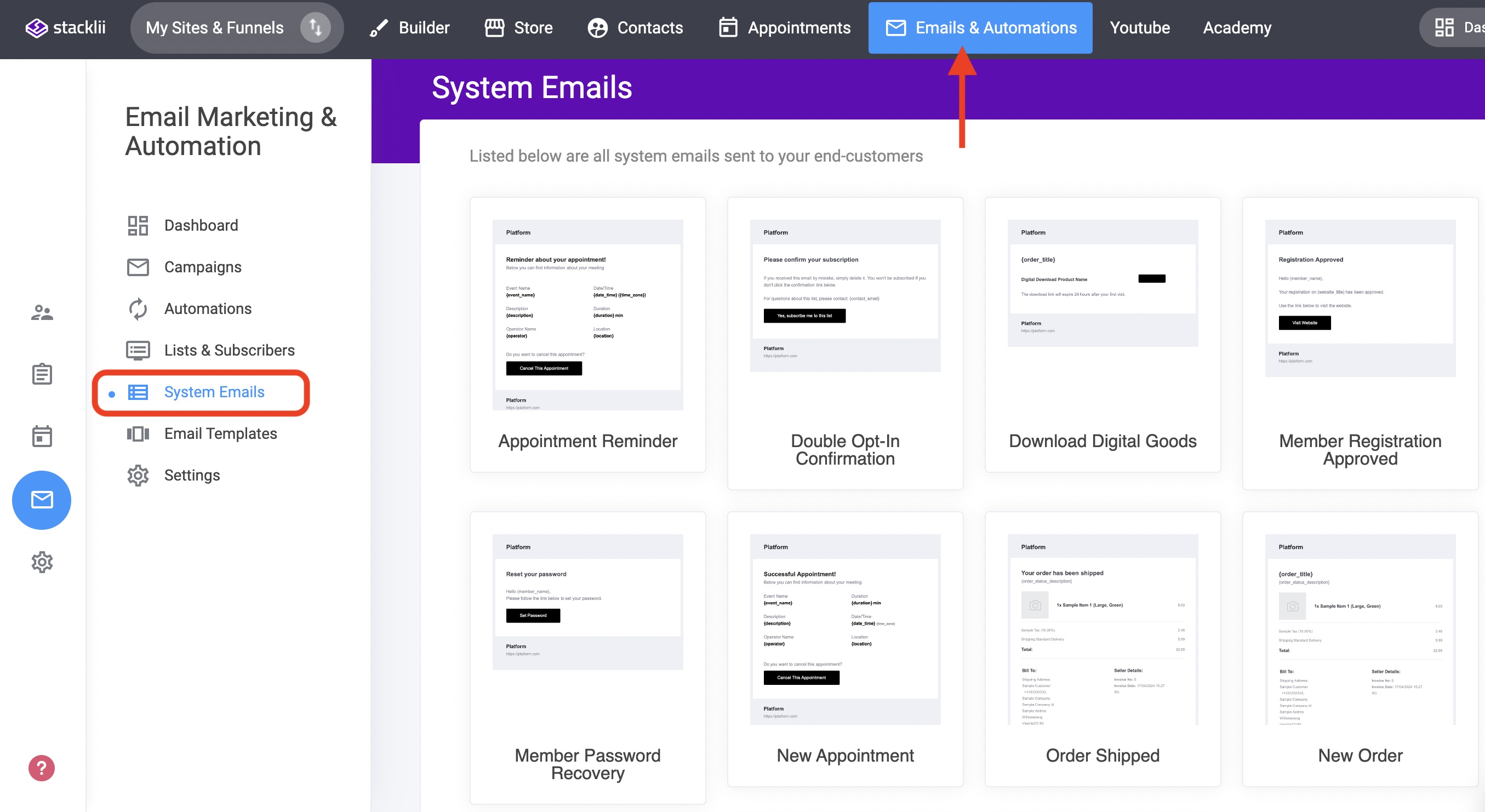Expand the My Sites & Funnels switcher arrows
This screenshot has width=1485, height=812.
(x=315, y=27)
